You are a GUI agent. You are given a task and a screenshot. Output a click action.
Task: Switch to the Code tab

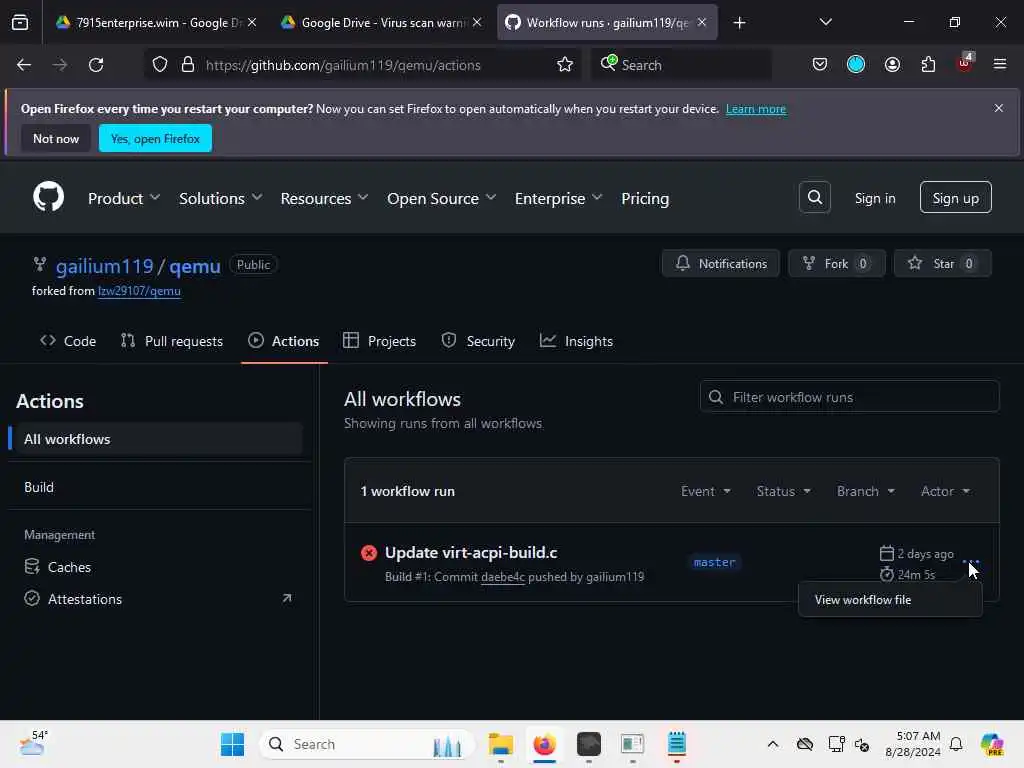68,341
